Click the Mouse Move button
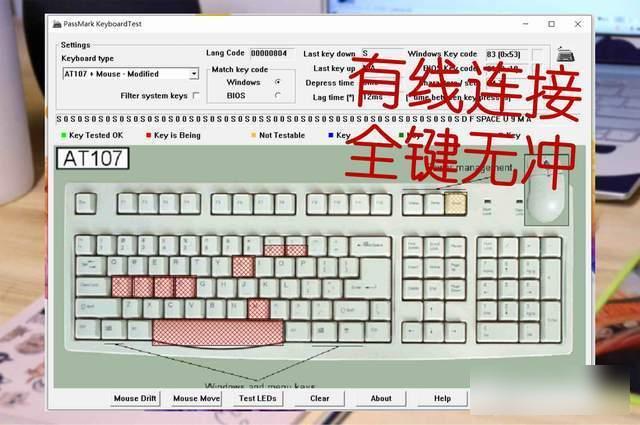The image size is (640, 425). (197, 398)
